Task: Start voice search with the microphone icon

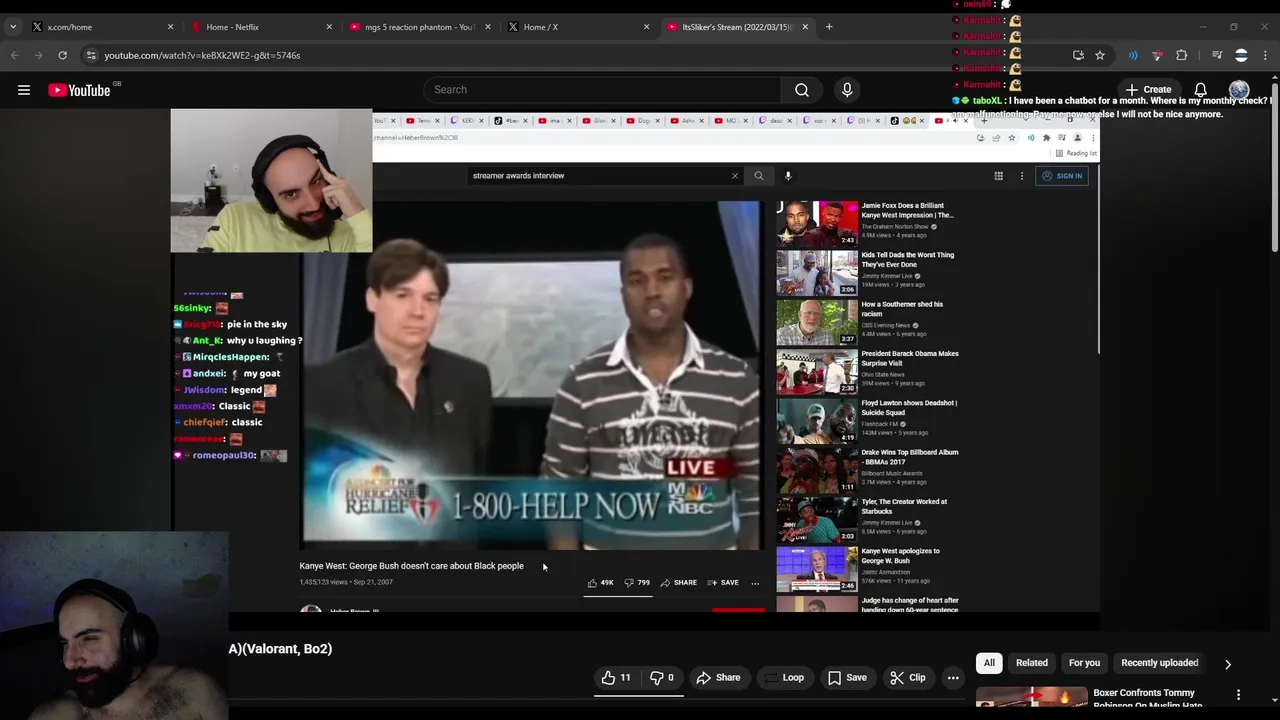Action: pyautogui.click(x=847, y=90)
